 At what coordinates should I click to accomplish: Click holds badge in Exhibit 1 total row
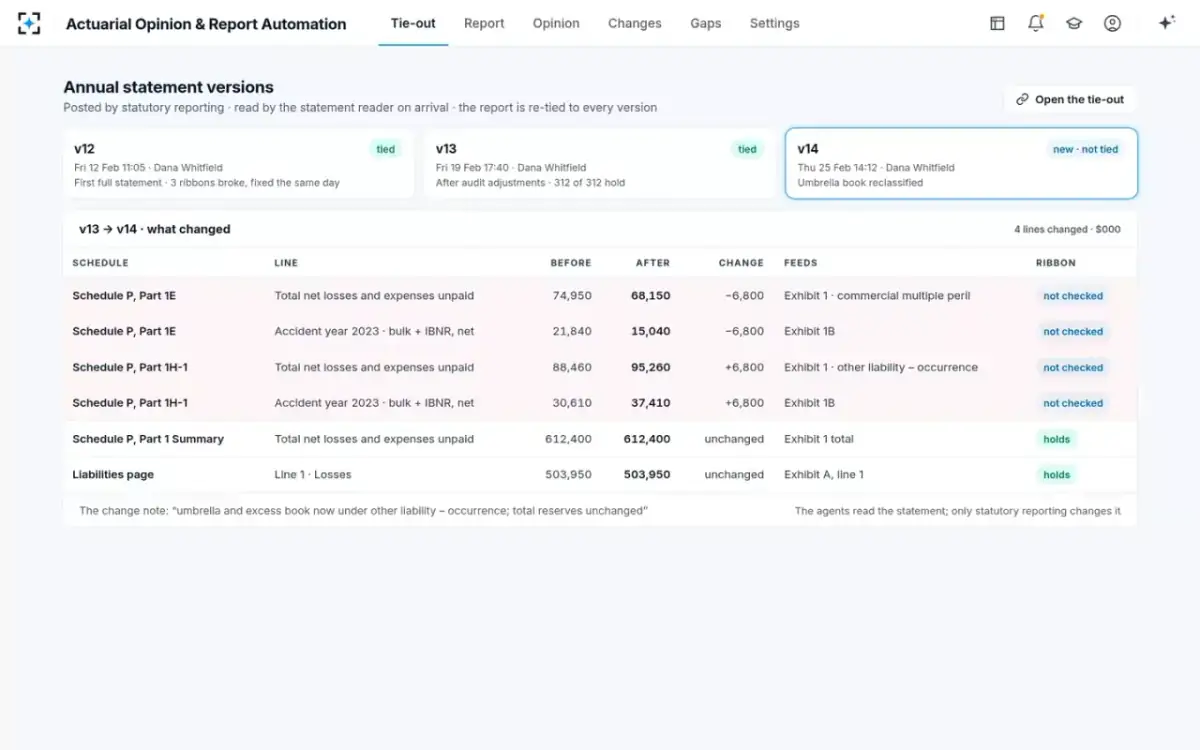[x=1056, y=439]
